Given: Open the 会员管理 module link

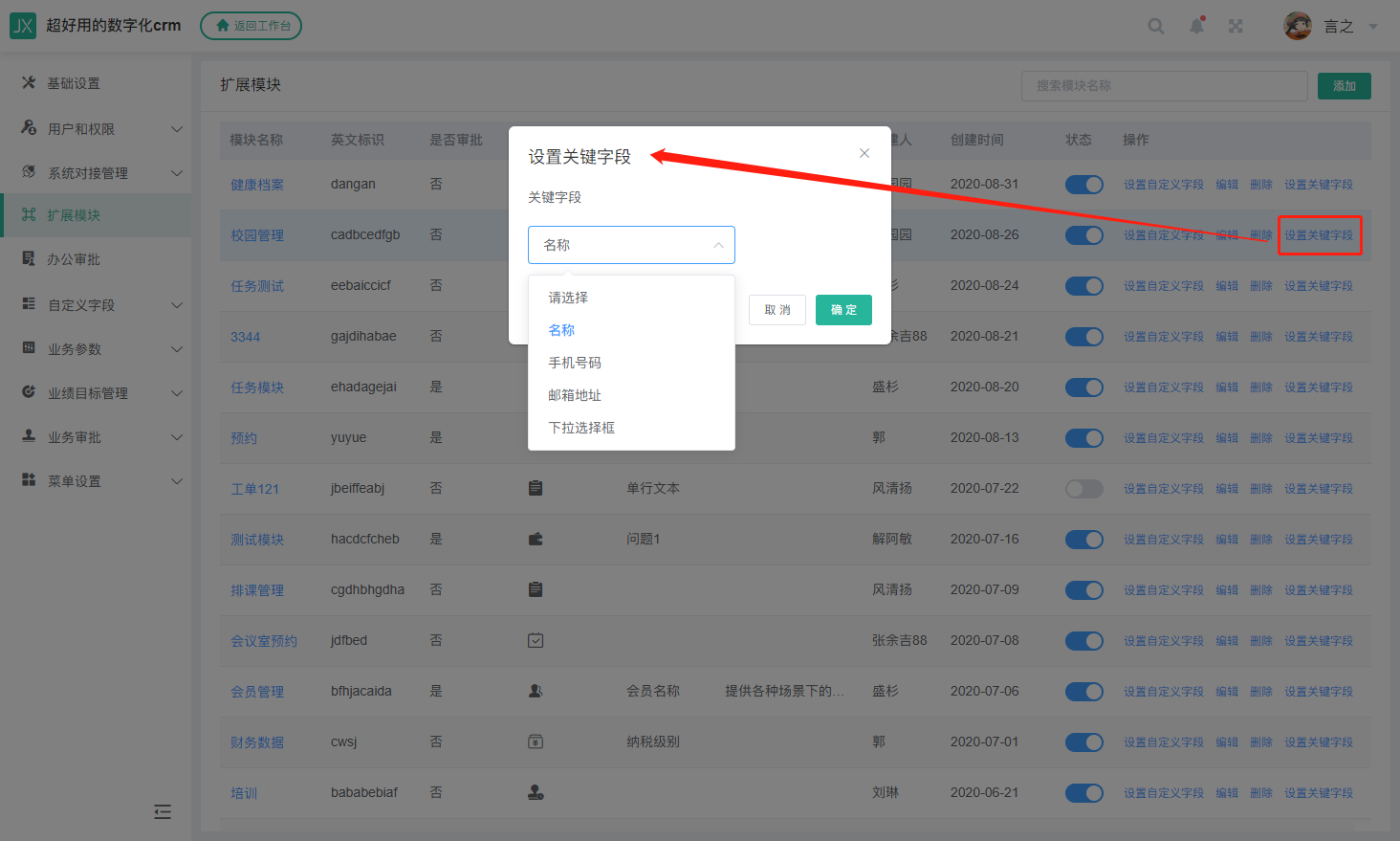Looking at the screenshot, I should (x=257, y=692).
